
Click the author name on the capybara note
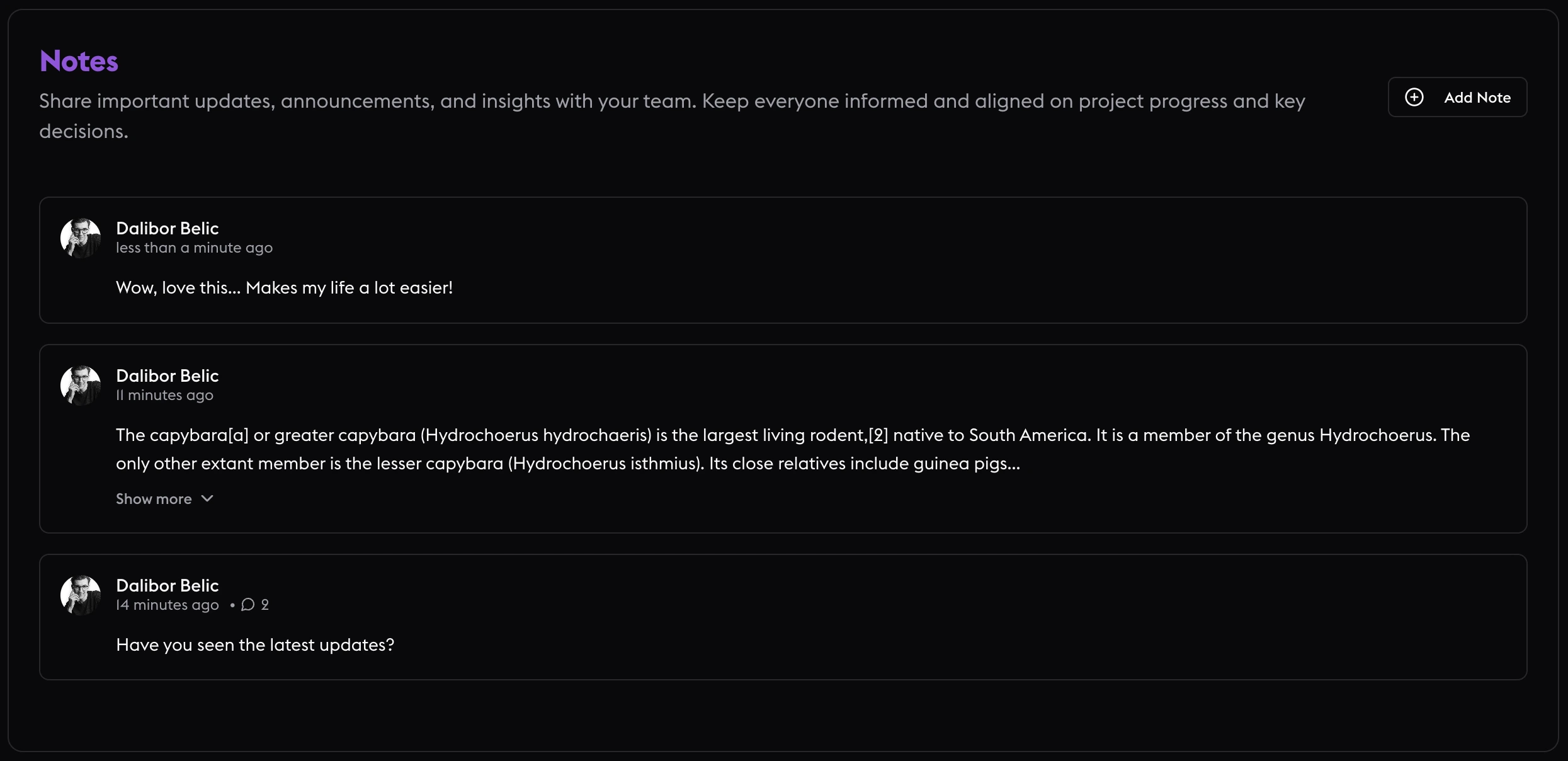pyautogui.click(x=168, y=375)
